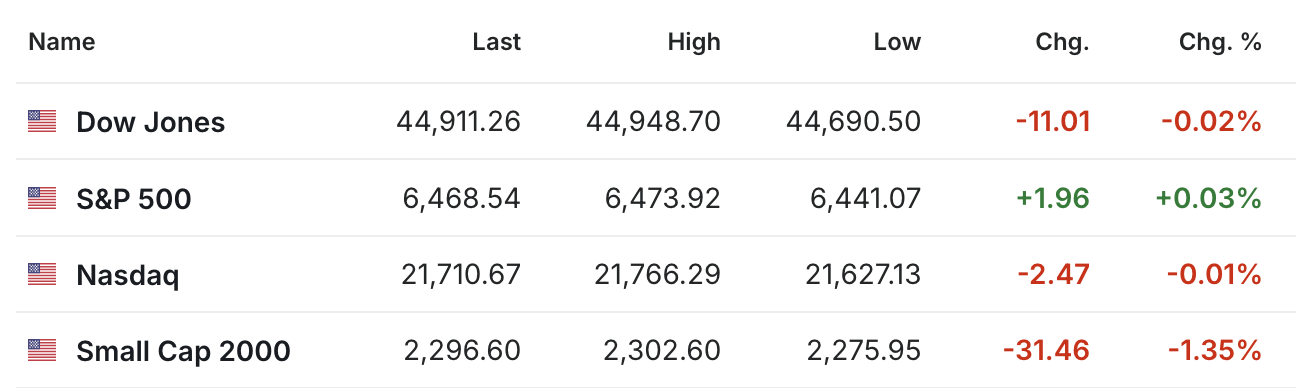Click Small Cap 2000 percent change -1.35%
Viewport: 1296px width, 388px height.
1215,350
